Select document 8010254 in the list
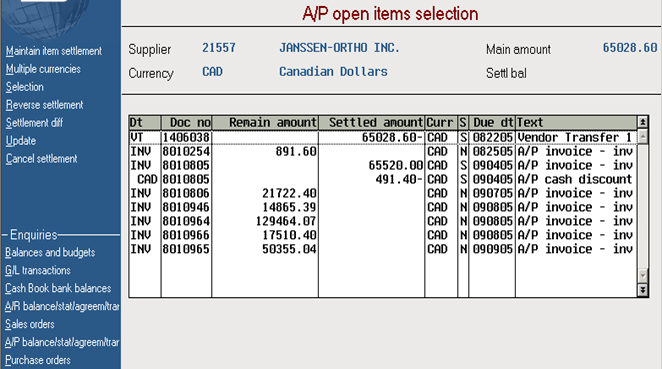 pos(383,152)
